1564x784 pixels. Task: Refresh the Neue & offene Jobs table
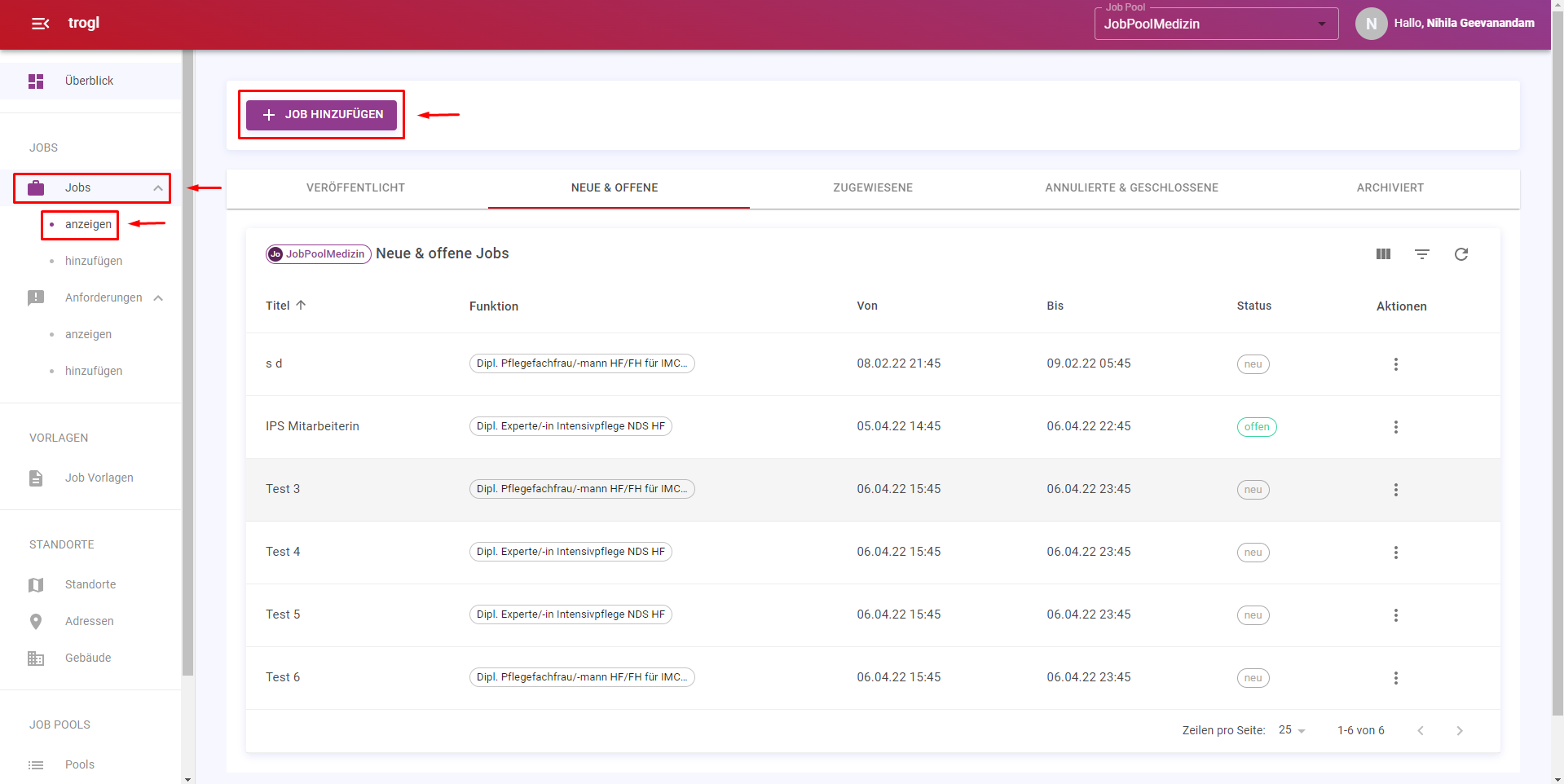click(x=1461, y=254)
